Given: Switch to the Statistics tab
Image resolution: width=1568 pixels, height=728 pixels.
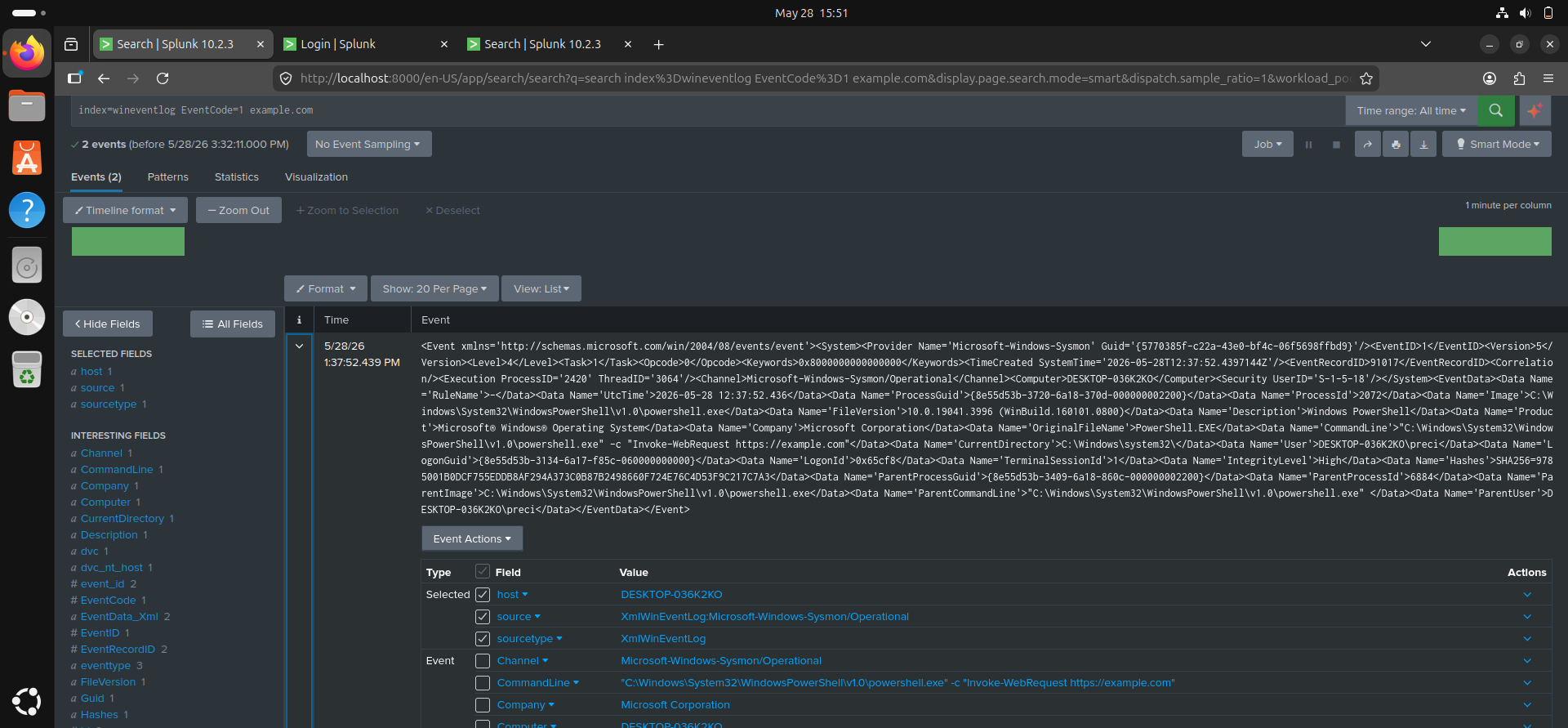Looking at the screenshot, I should (x=236, y=177).
